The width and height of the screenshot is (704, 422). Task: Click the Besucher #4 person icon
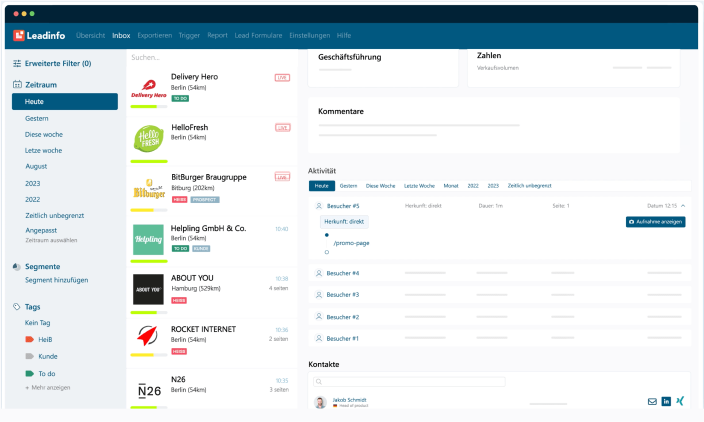[318, 273]
